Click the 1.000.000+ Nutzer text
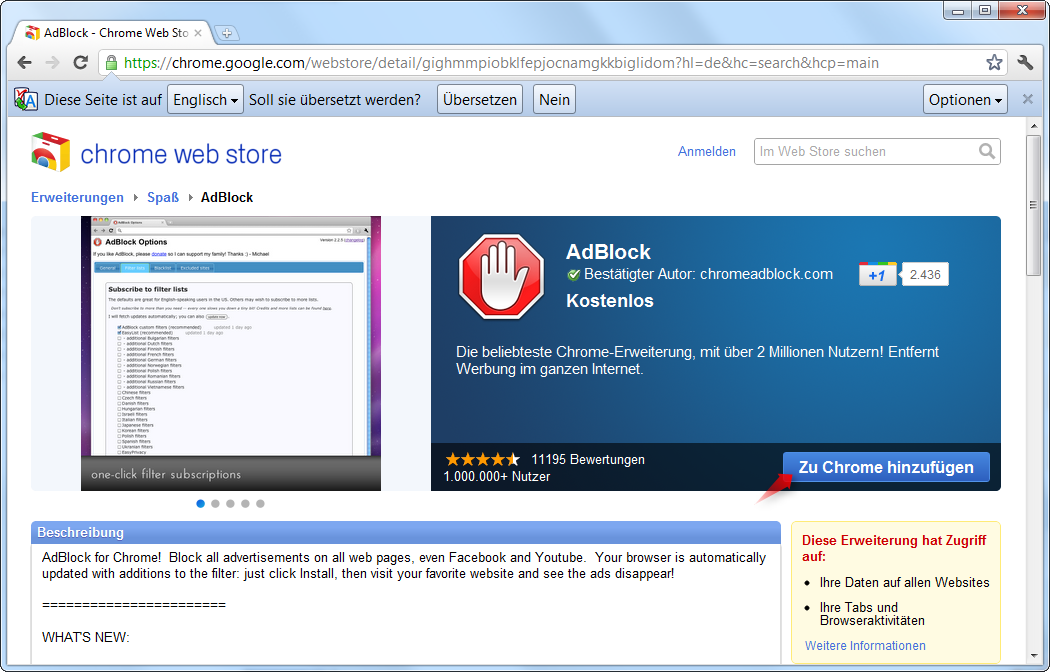1050x672 pixels. (x=497, y=477)
